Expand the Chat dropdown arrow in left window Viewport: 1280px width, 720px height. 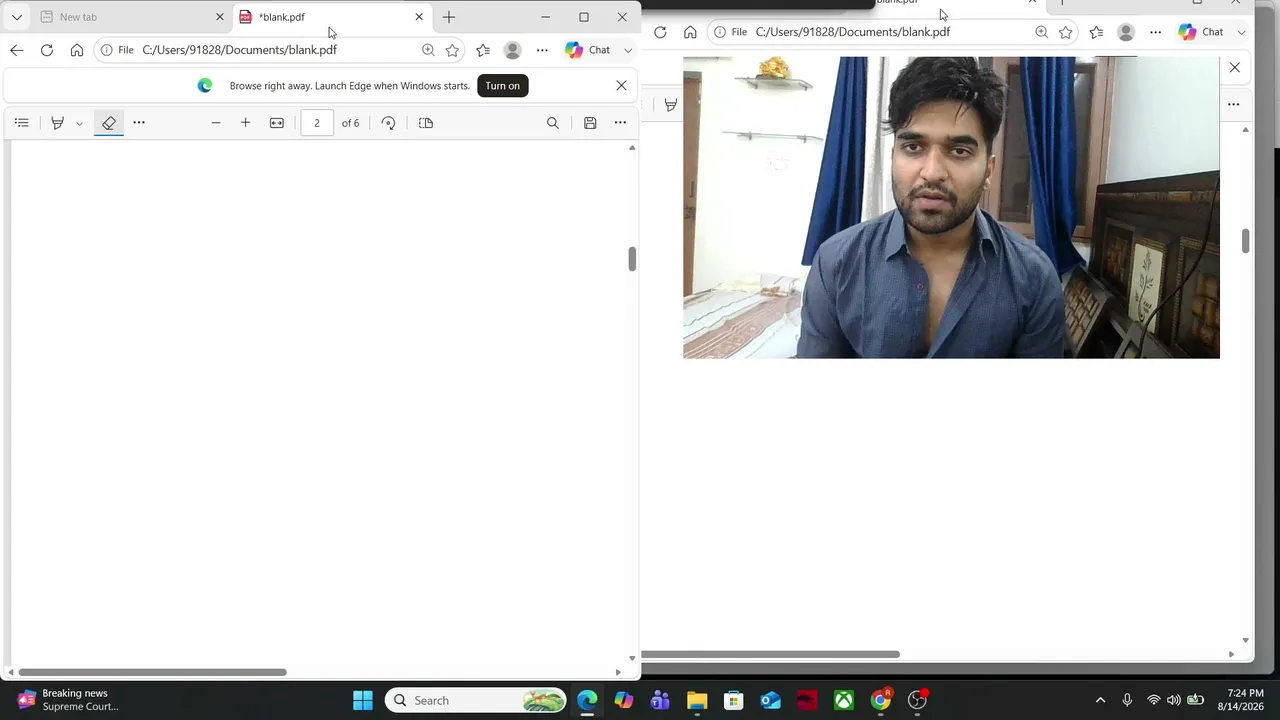point(628,50)
